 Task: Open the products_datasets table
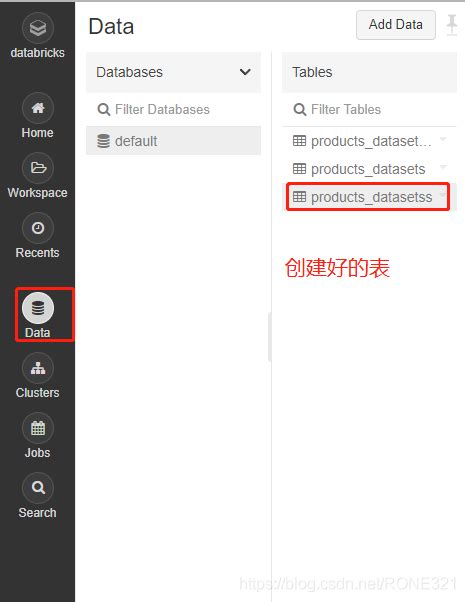pos(369,169)
